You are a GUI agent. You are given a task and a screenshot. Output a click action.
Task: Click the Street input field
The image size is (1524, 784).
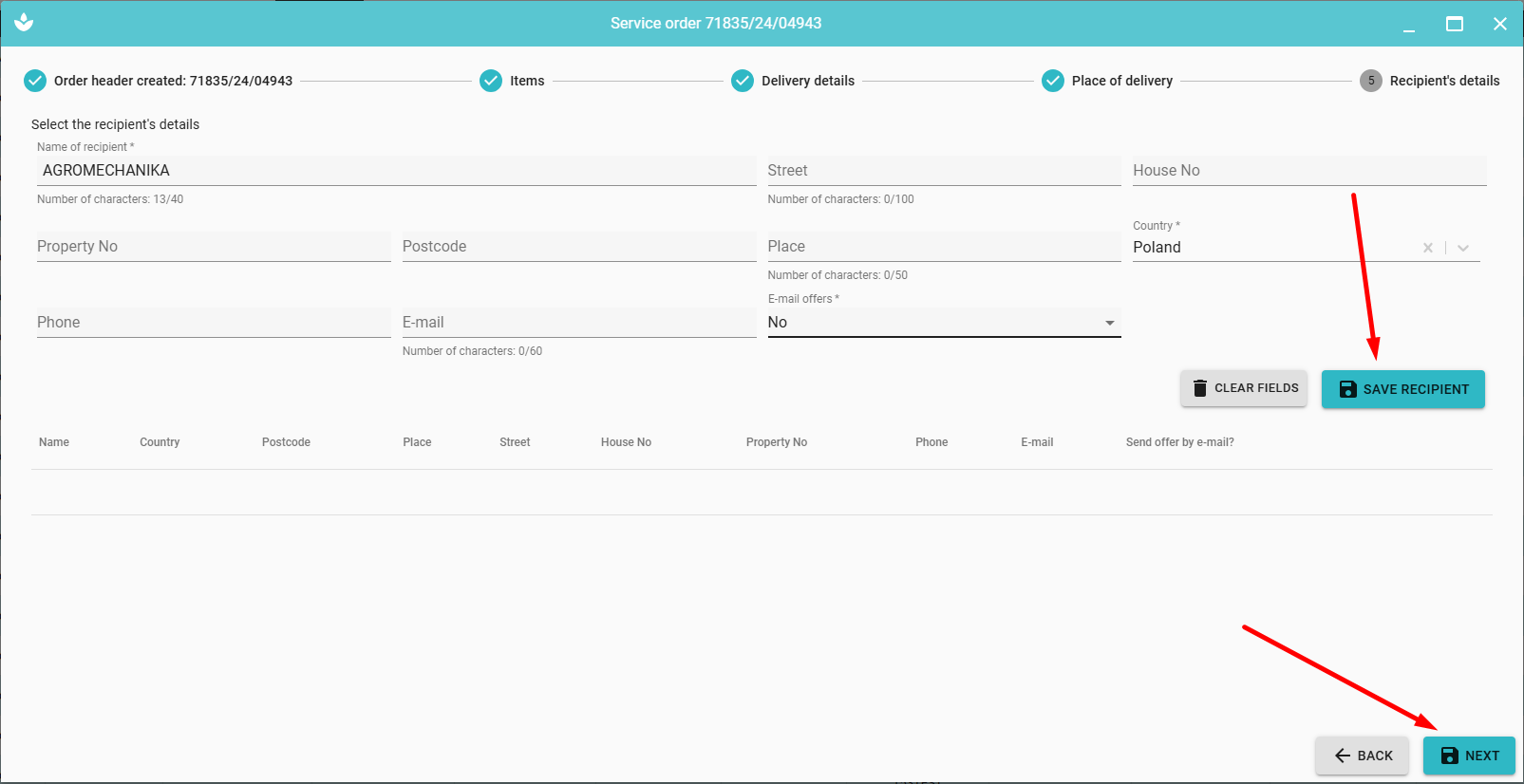coord(943,171)
